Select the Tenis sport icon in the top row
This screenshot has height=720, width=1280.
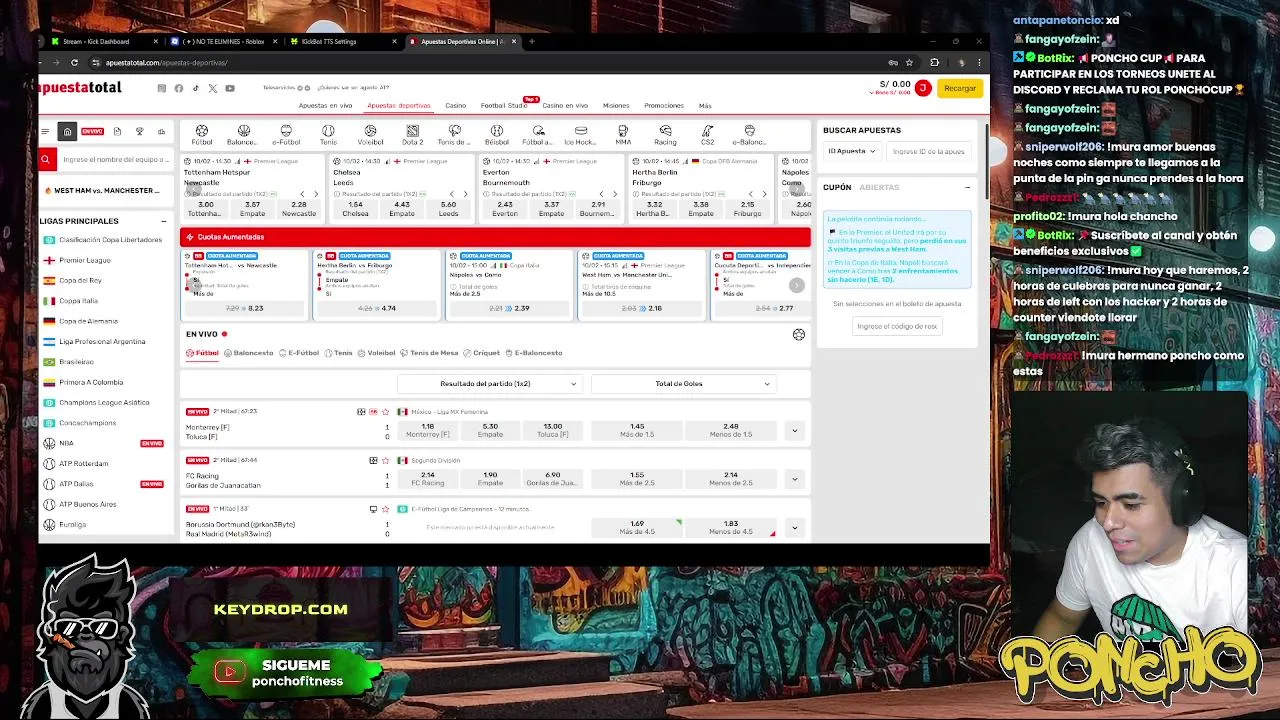tap(328, 135)
